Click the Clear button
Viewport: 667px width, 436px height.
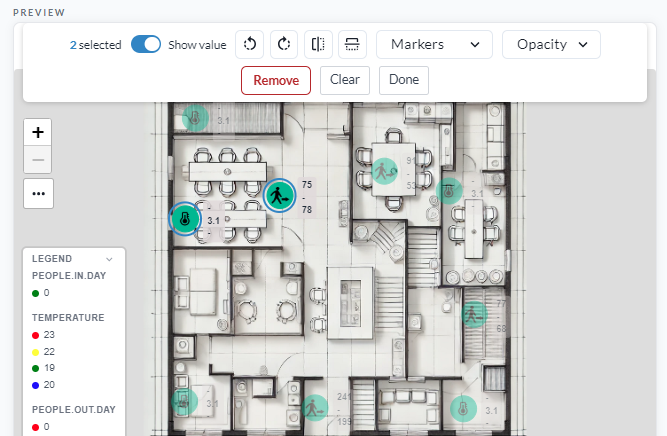pos(345,80)
